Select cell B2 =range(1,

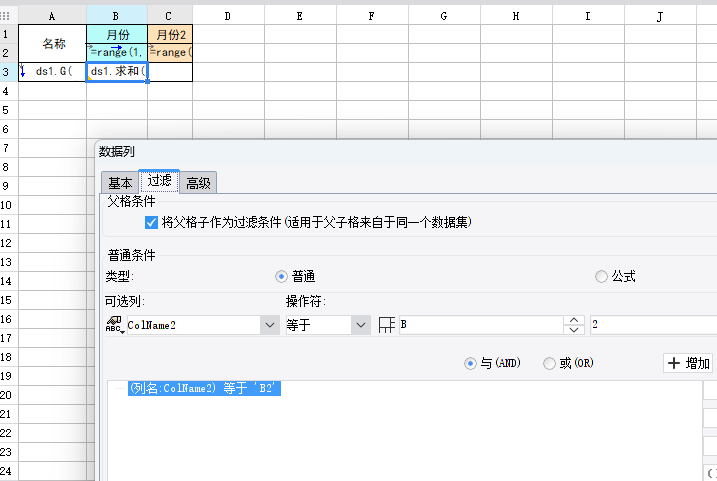pos(117,53)
